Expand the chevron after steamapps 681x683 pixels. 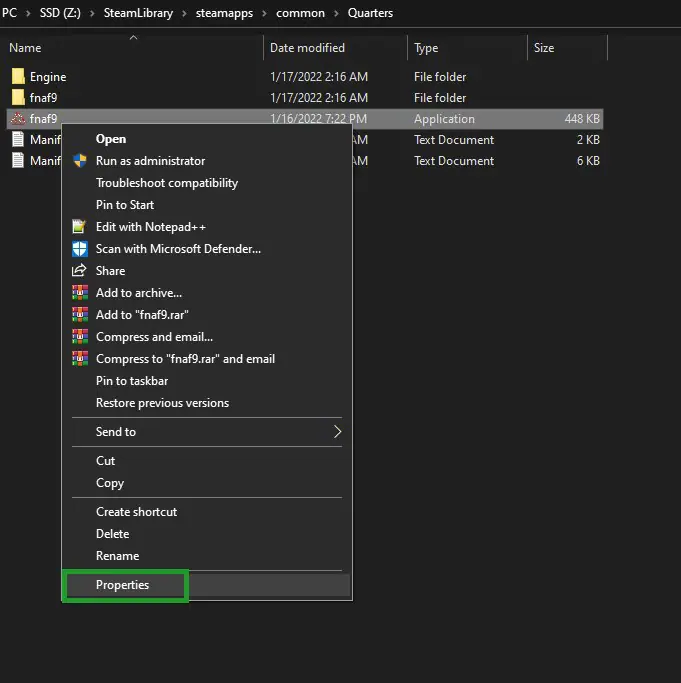264,14
